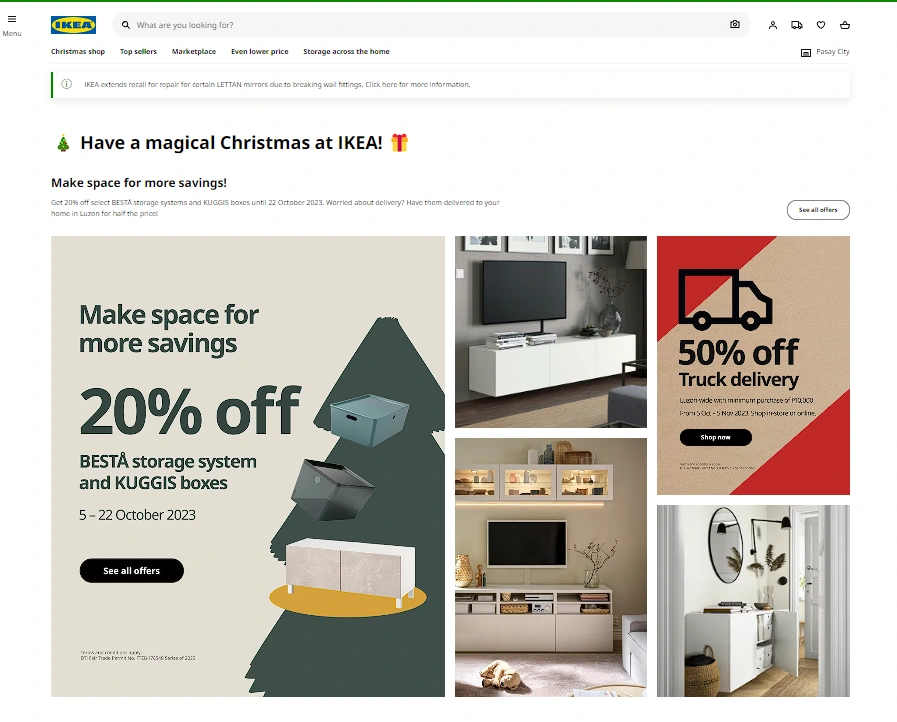Open the LETTAN mirrors recall notice link

coord(277,84)
